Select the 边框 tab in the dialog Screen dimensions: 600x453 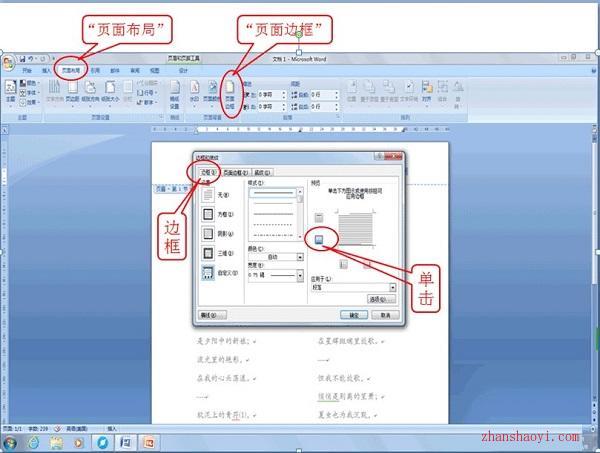209,173
